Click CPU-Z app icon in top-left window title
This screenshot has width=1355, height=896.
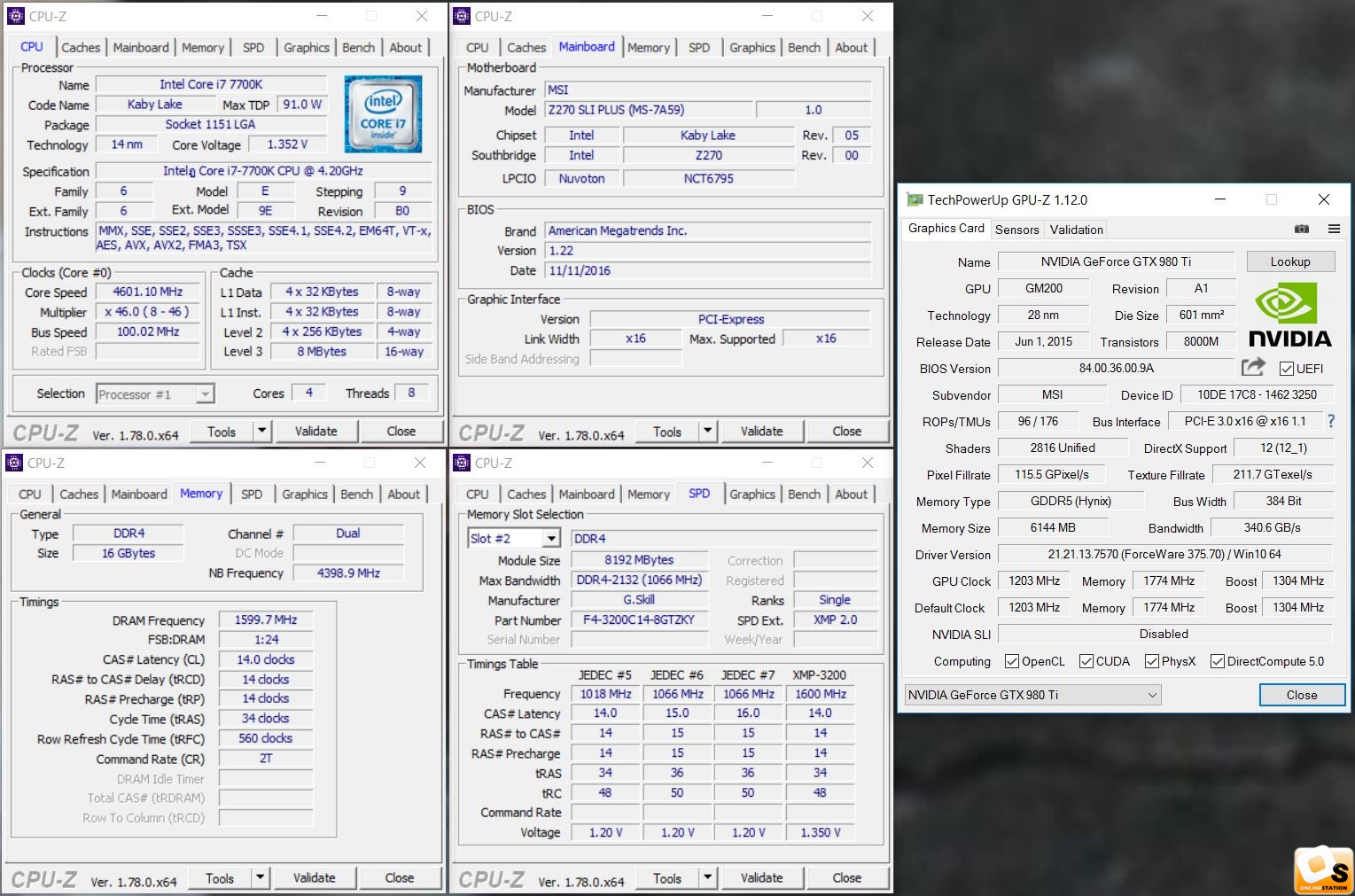coord(16,16)
